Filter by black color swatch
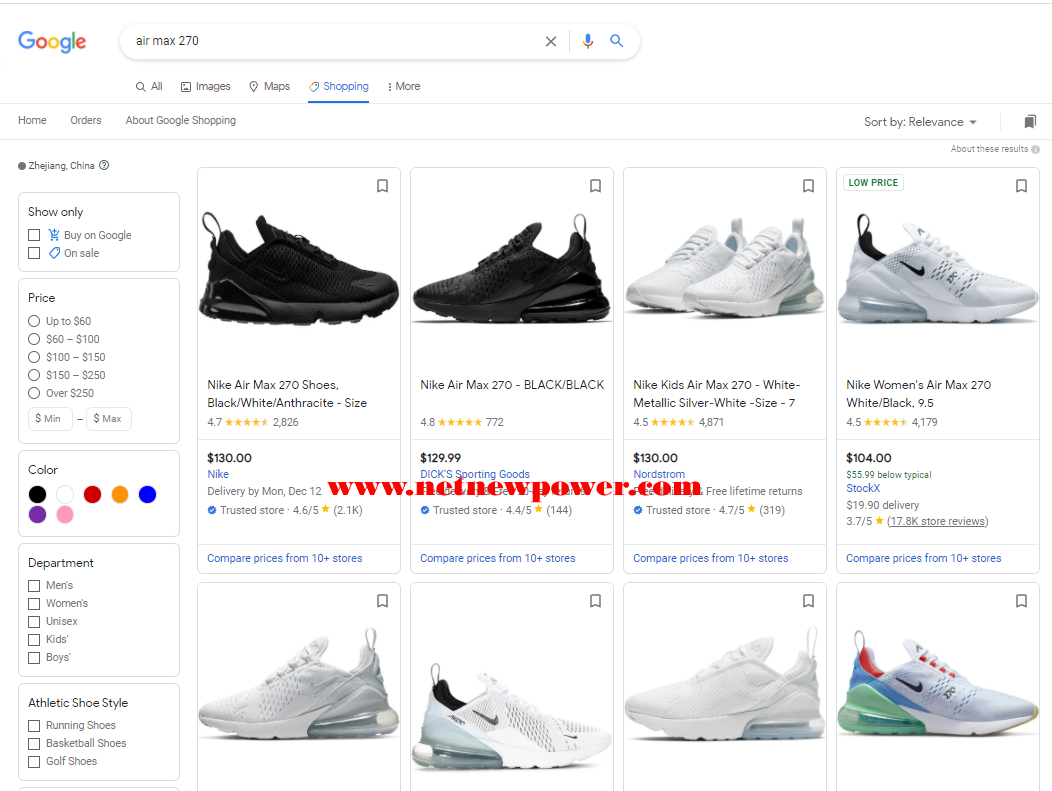This screenshot has height=791, width=1052. coord(38,494)
